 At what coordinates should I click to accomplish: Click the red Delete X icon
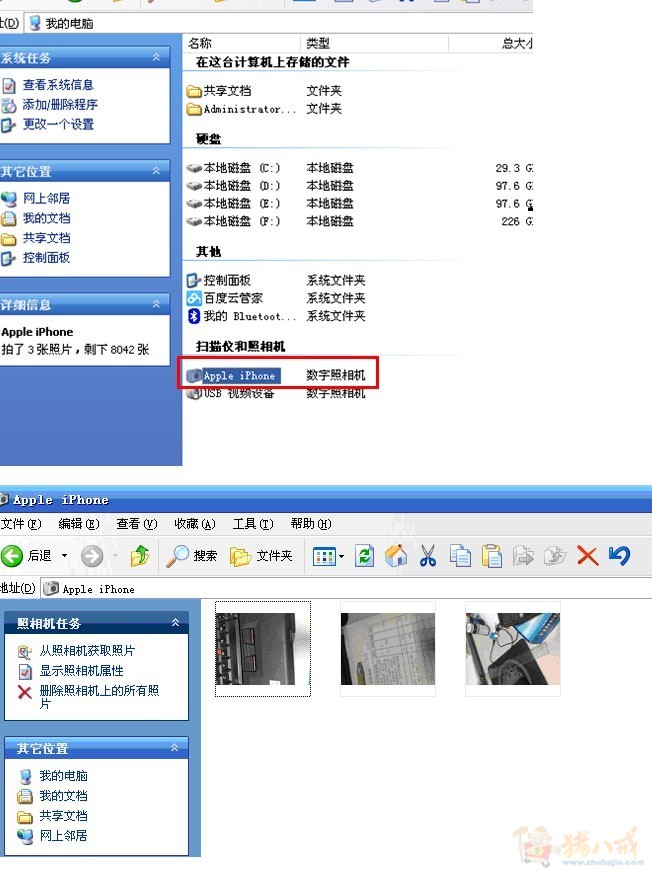coord(587,556)
